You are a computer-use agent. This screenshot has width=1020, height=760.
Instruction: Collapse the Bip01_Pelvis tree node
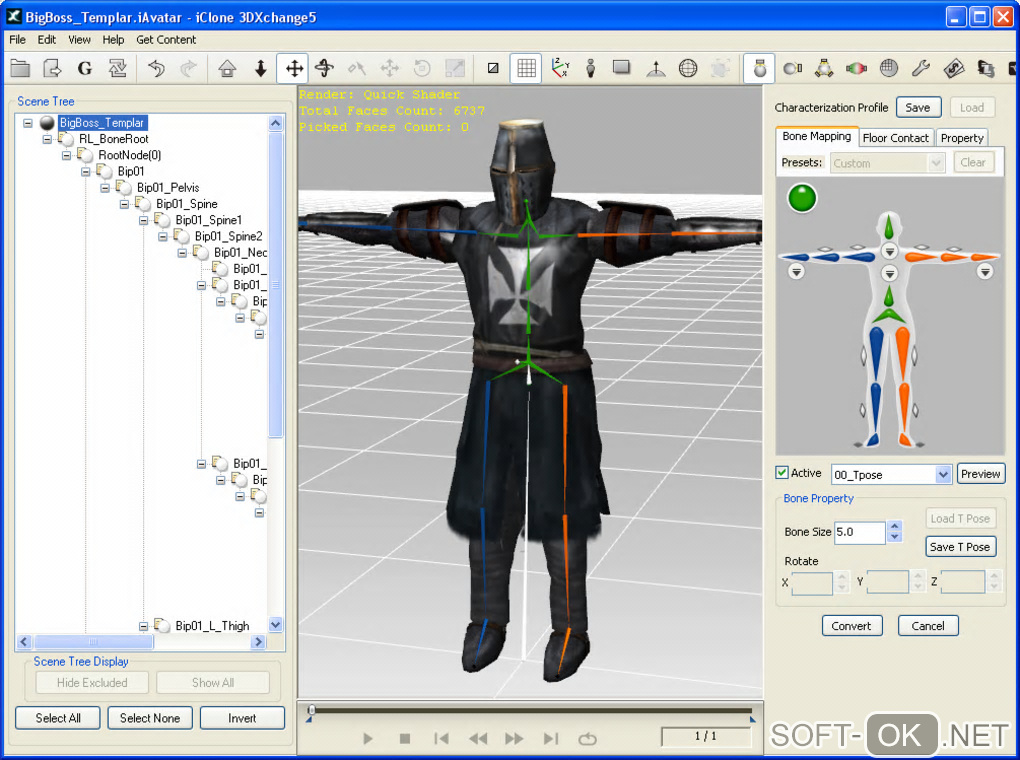[105, 188]
